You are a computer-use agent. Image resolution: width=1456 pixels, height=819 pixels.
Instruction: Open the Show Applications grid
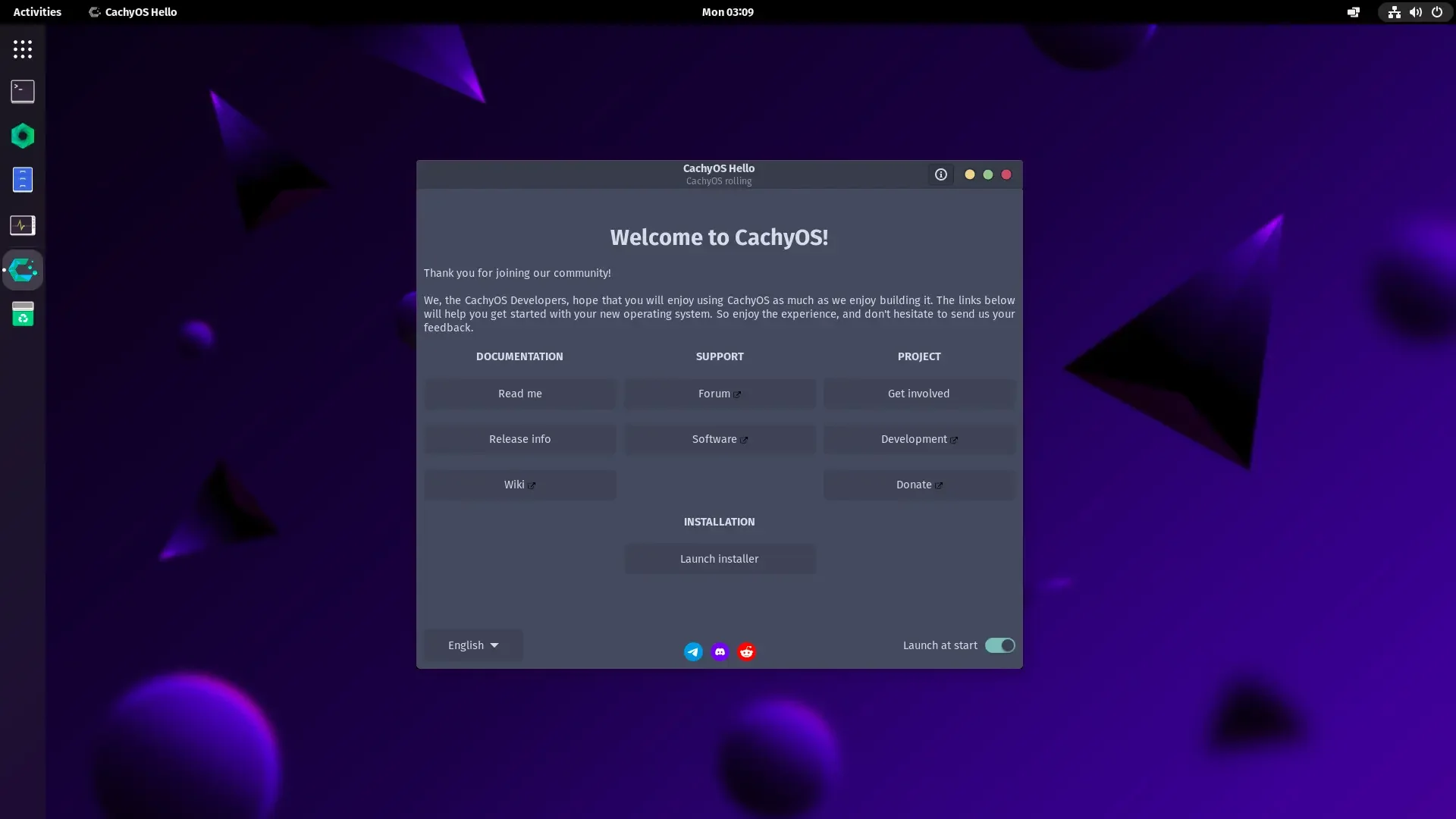tap(23, 49)
